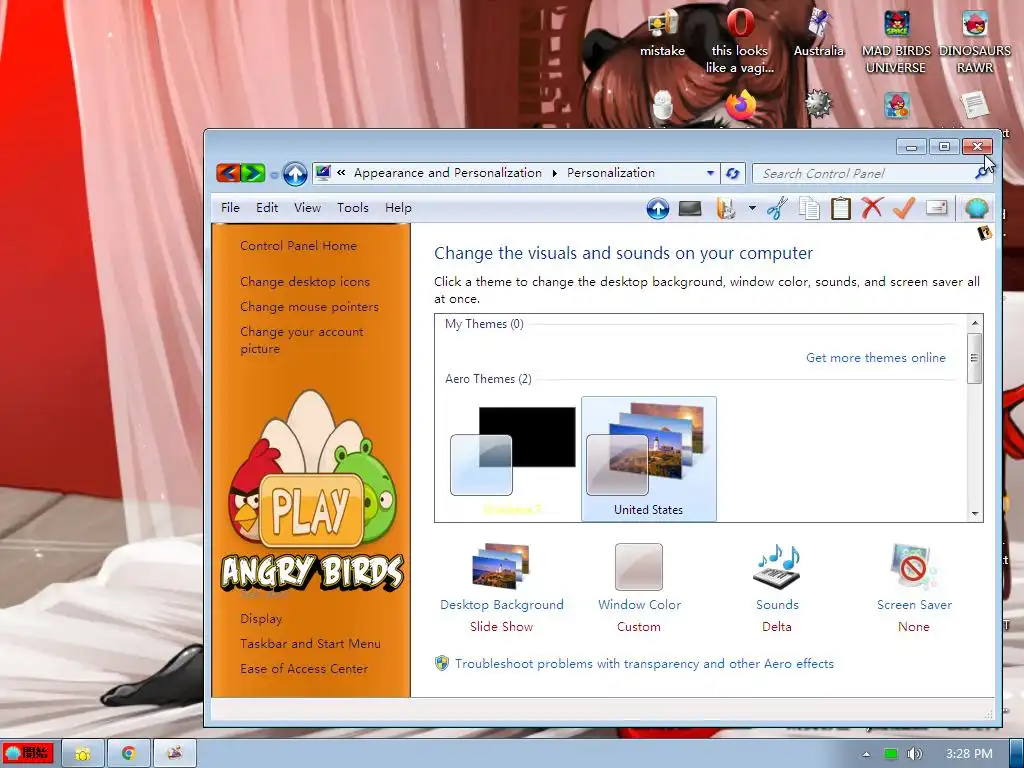The width and height of the screenshot is (1024, 768).
Task: Select the United States theme
Action: coord(648,458)
